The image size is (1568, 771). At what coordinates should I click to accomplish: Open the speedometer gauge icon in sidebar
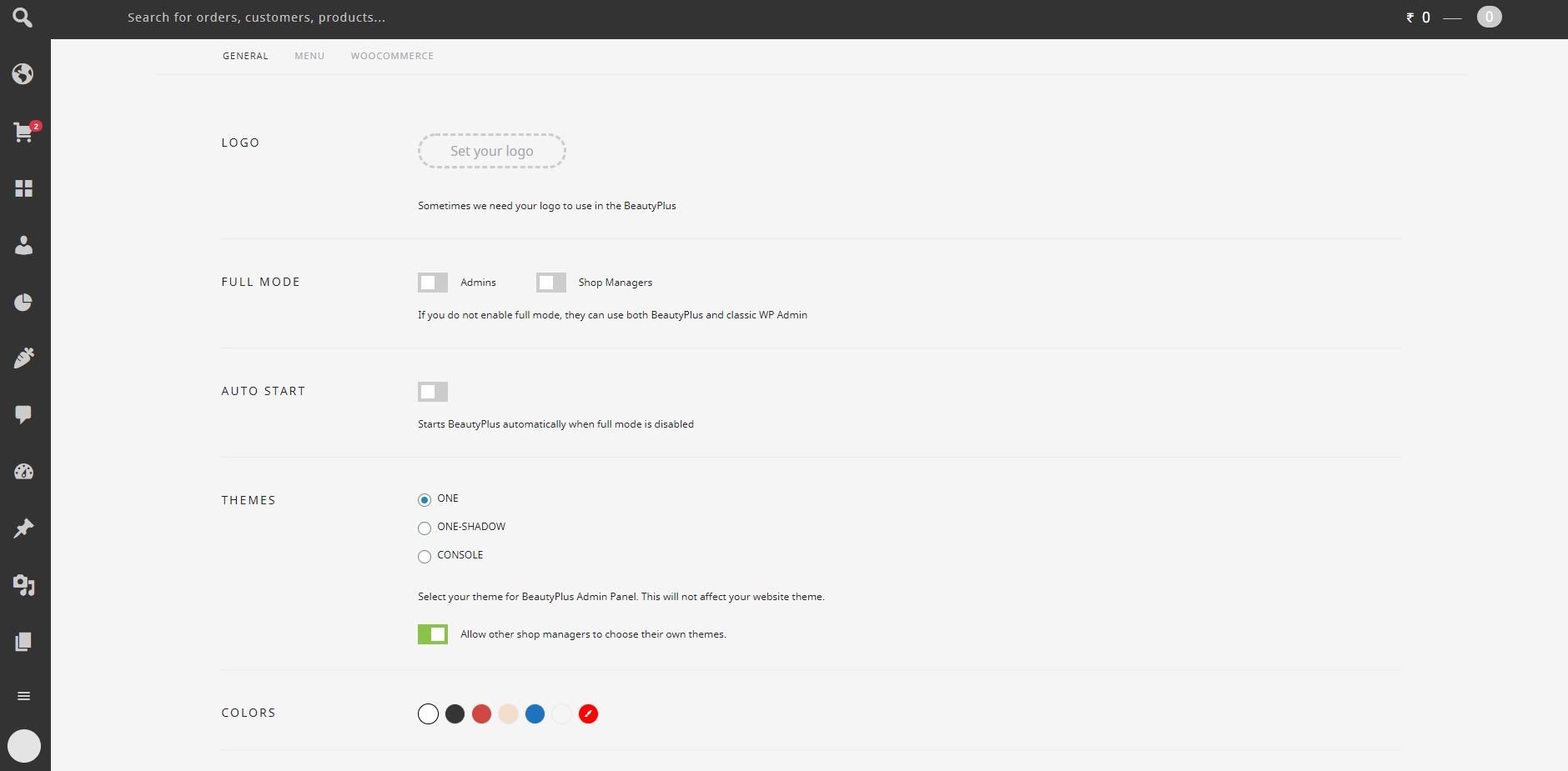coord(23,472)
